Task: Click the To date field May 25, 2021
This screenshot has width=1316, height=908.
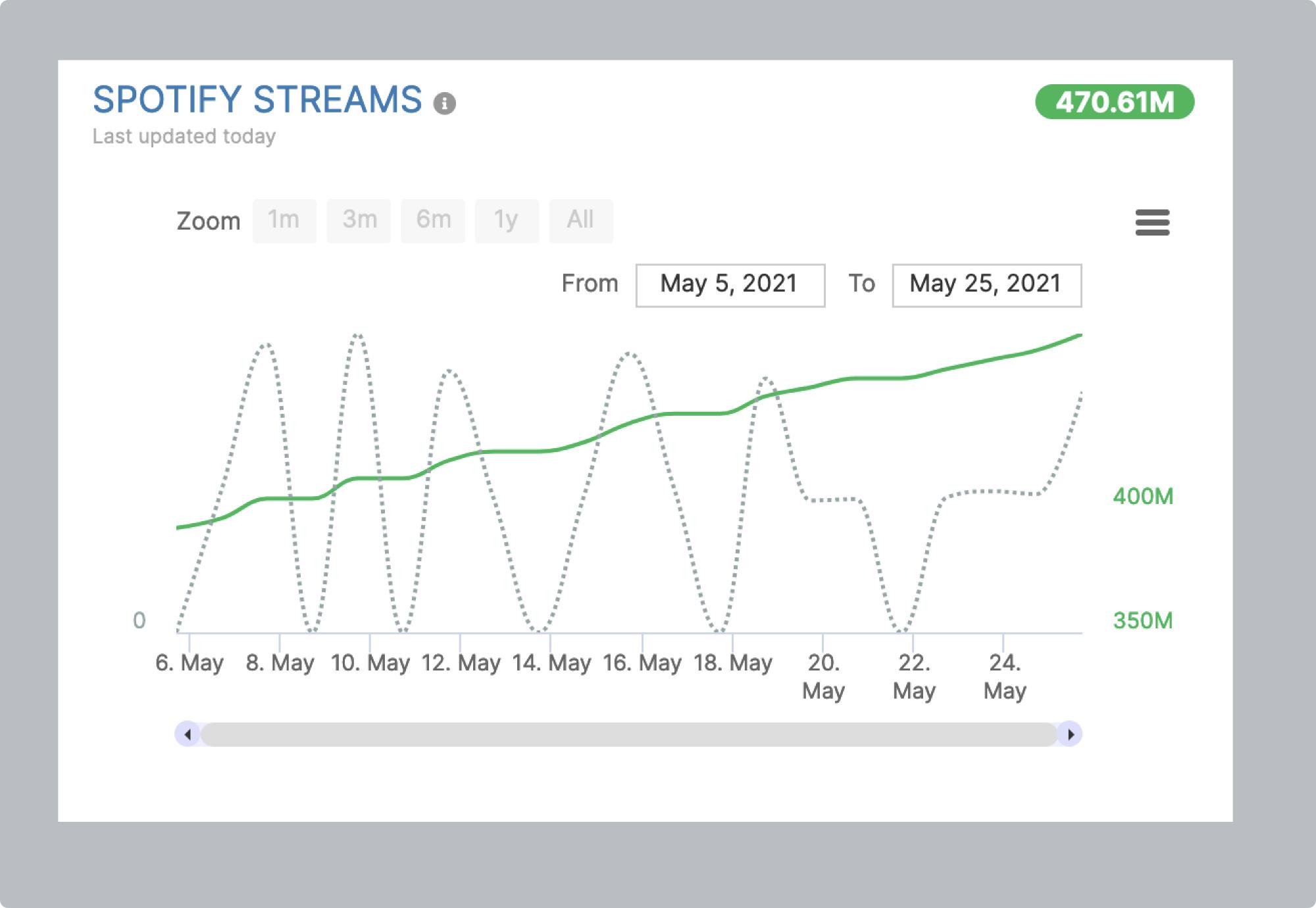Action: 987,286
